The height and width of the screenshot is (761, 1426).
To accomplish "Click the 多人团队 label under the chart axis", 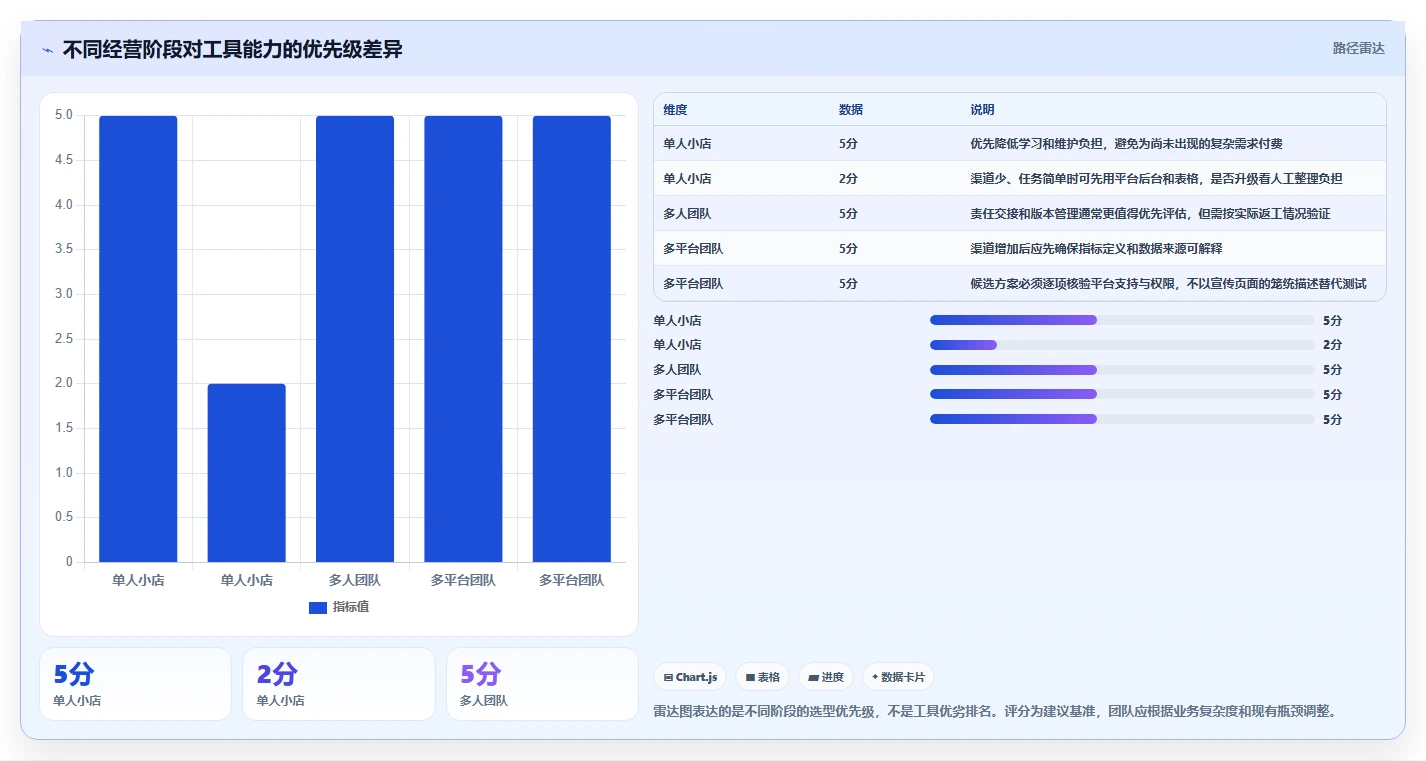I will (355, 580).
